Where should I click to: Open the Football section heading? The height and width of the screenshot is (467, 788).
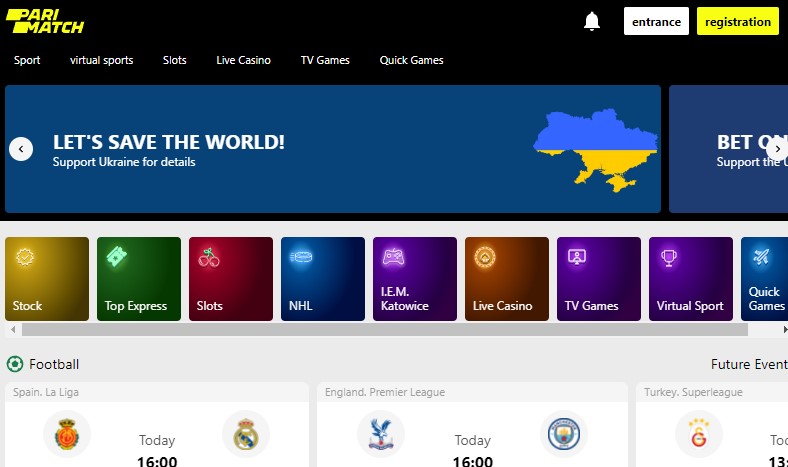pos(54,364)
